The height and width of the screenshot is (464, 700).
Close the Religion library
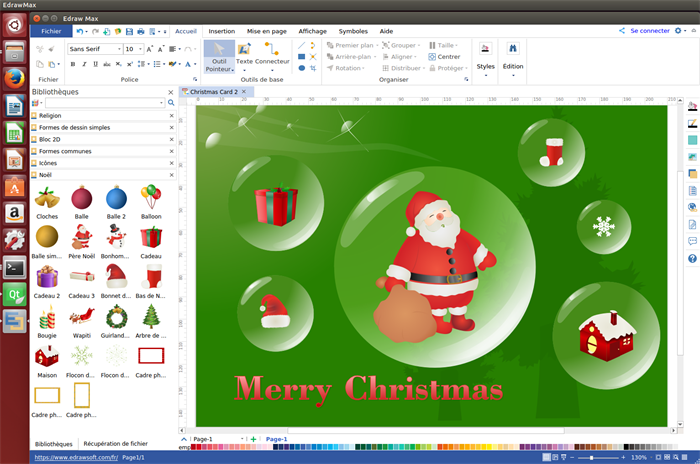coord(171,116)
